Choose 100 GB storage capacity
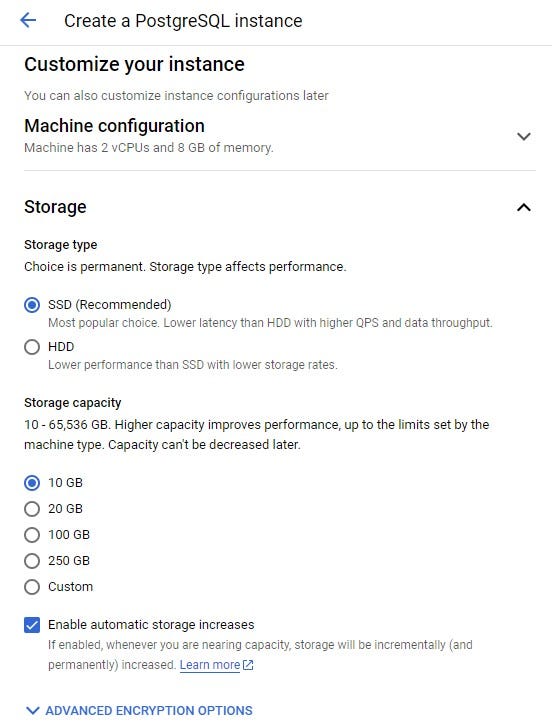 (32, 535)
